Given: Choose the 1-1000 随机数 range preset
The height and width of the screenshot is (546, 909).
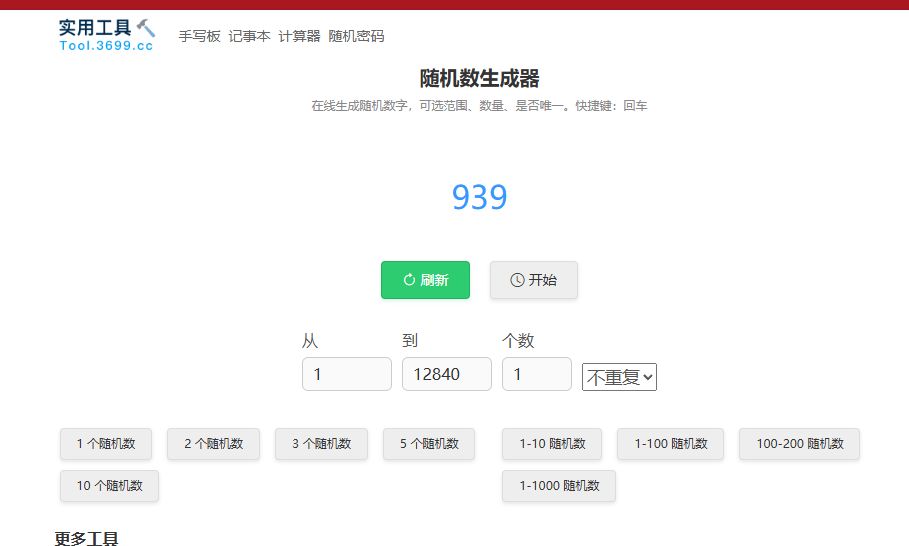Looking at the screenshot, I should pos(559,486).
